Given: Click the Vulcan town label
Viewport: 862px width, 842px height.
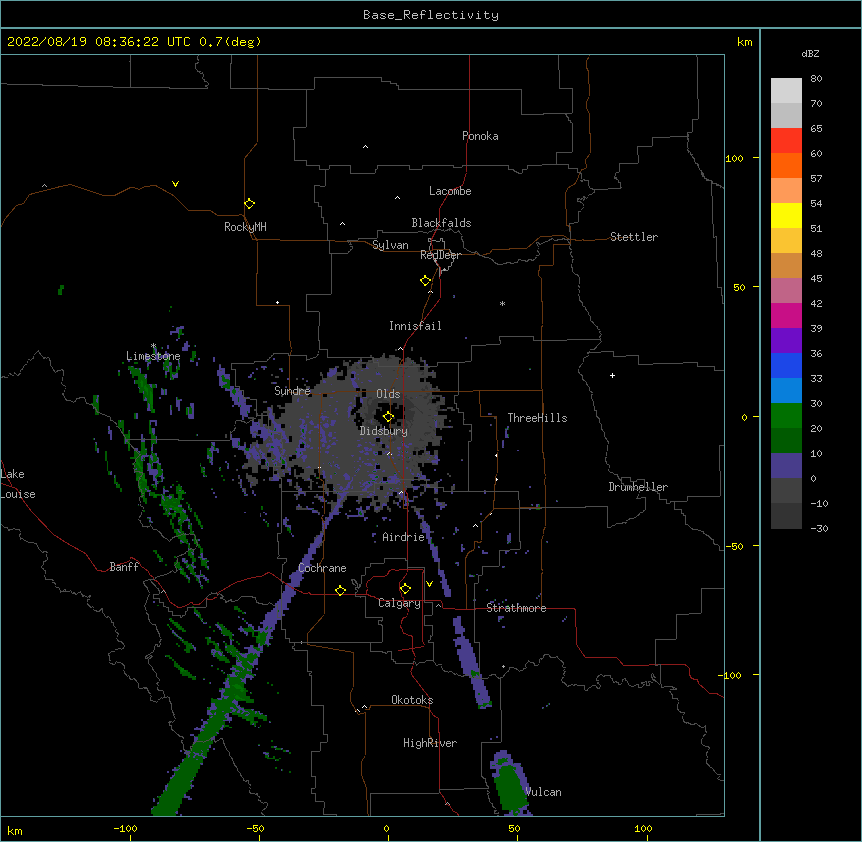Looking at the screenshot, I should click(x=543, y=792).
